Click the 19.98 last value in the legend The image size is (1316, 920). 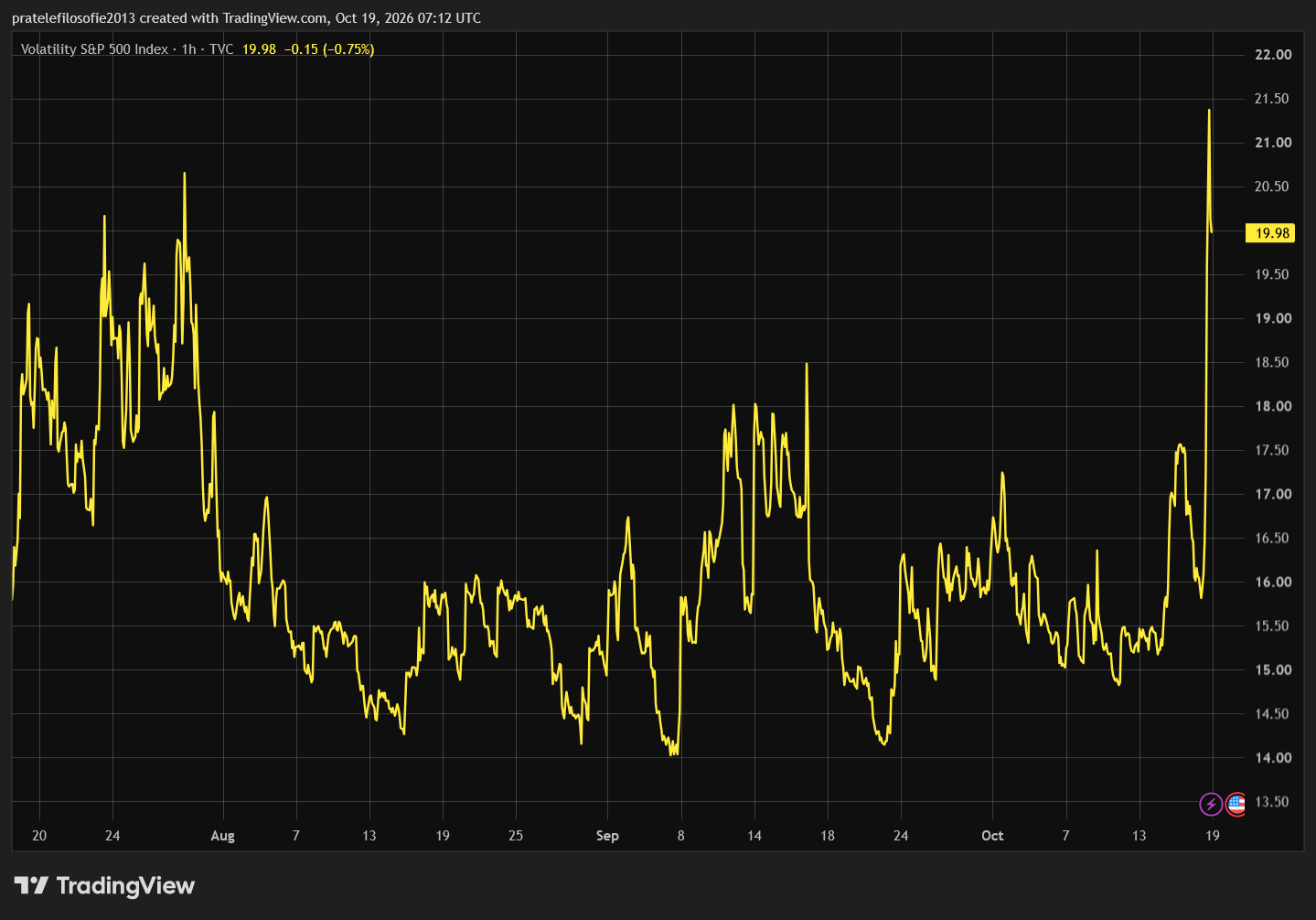pos(259,49)
